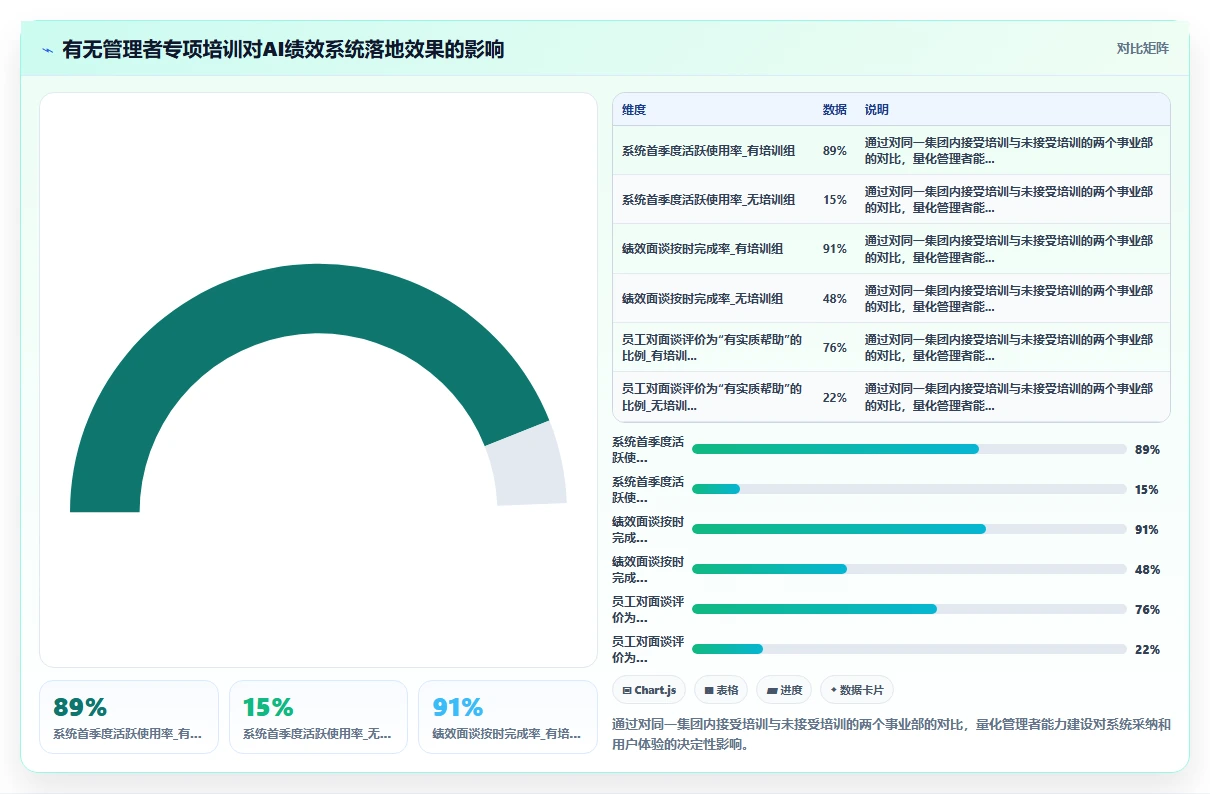
Task: Open the 91% stat card
Action: (508, 717)
